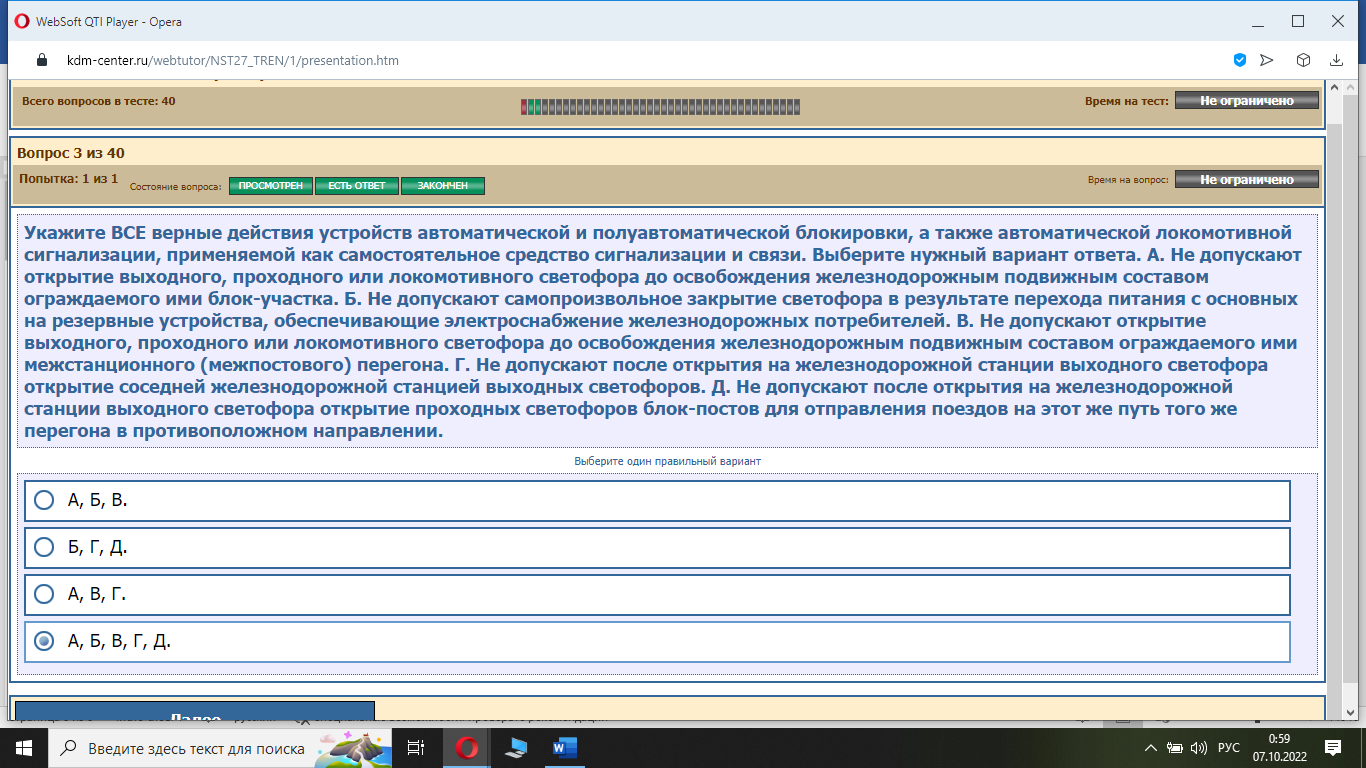Click the label 'Попытка: 1 из 1'
This screenshot has width=1366, height=768.
click(69, 179)
